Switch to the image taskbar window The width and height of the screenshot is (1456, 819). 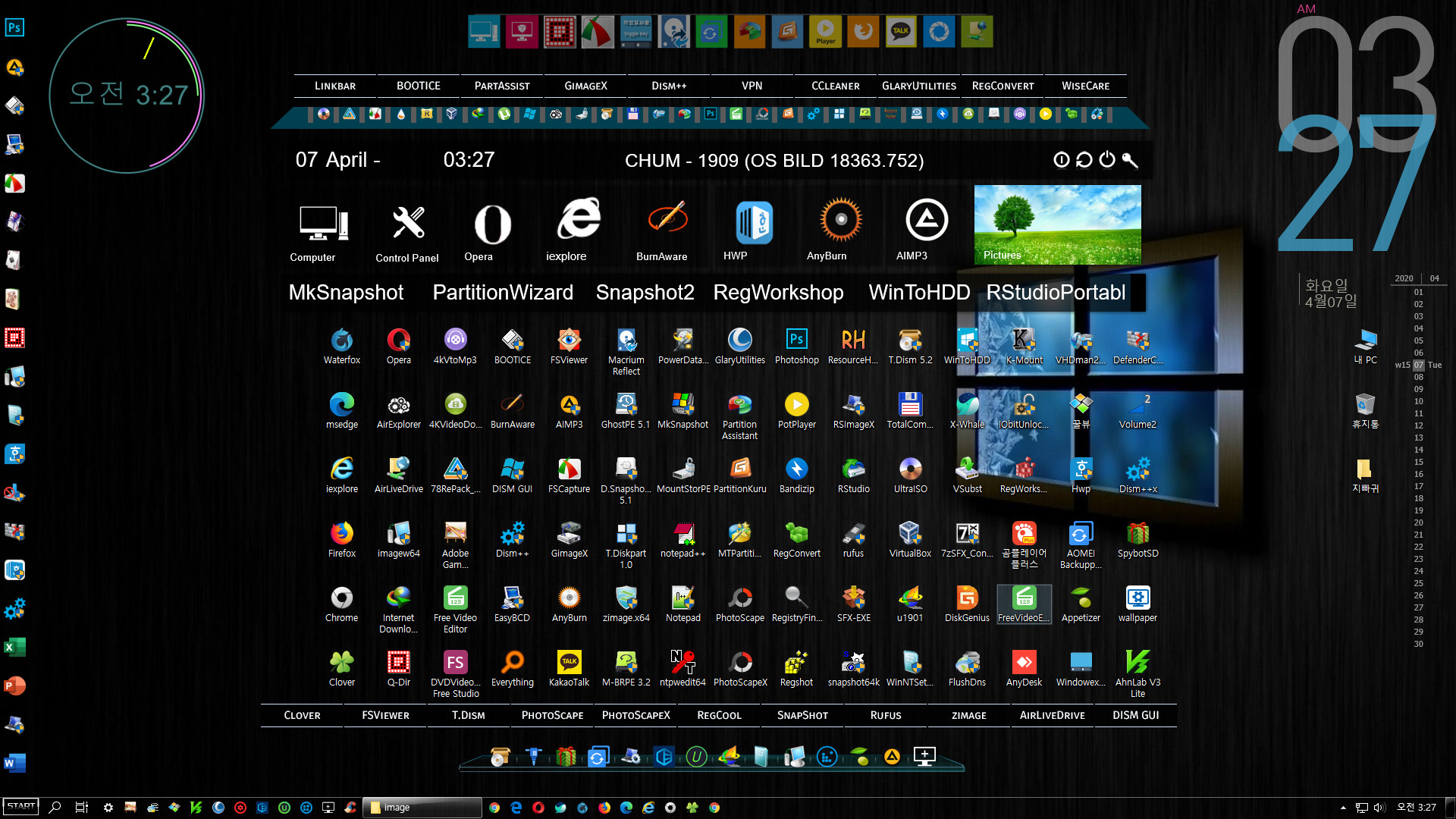(x=422, y=808)
